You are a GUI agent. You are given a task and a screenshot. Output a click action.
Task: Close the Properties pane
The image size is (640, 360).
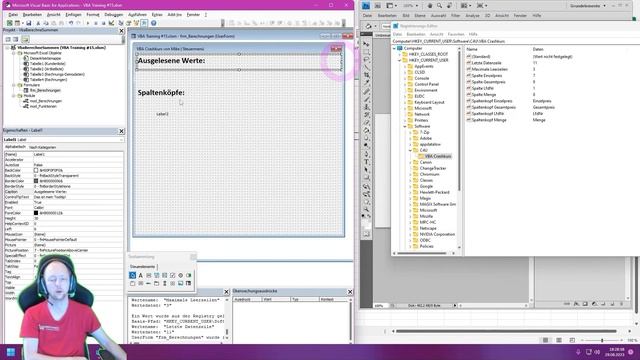click(121, 131)
